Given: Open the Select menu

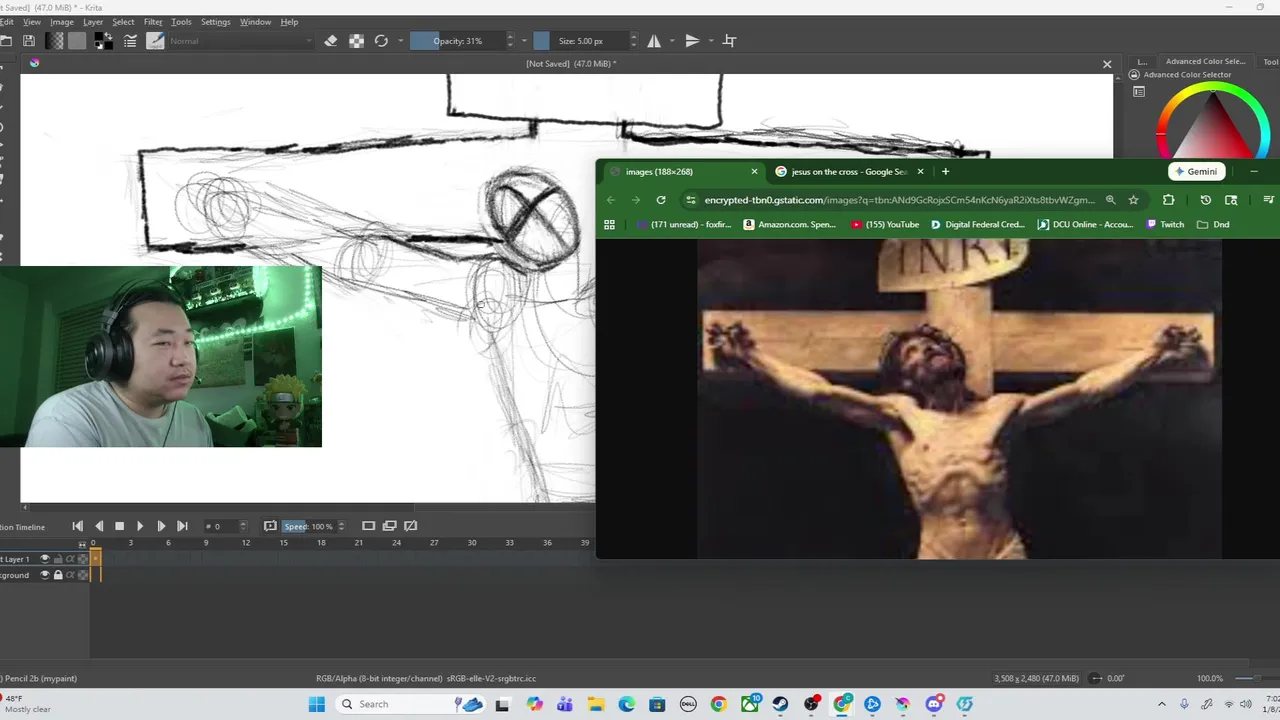Looking at the screenshot, I should coord(123,22).
